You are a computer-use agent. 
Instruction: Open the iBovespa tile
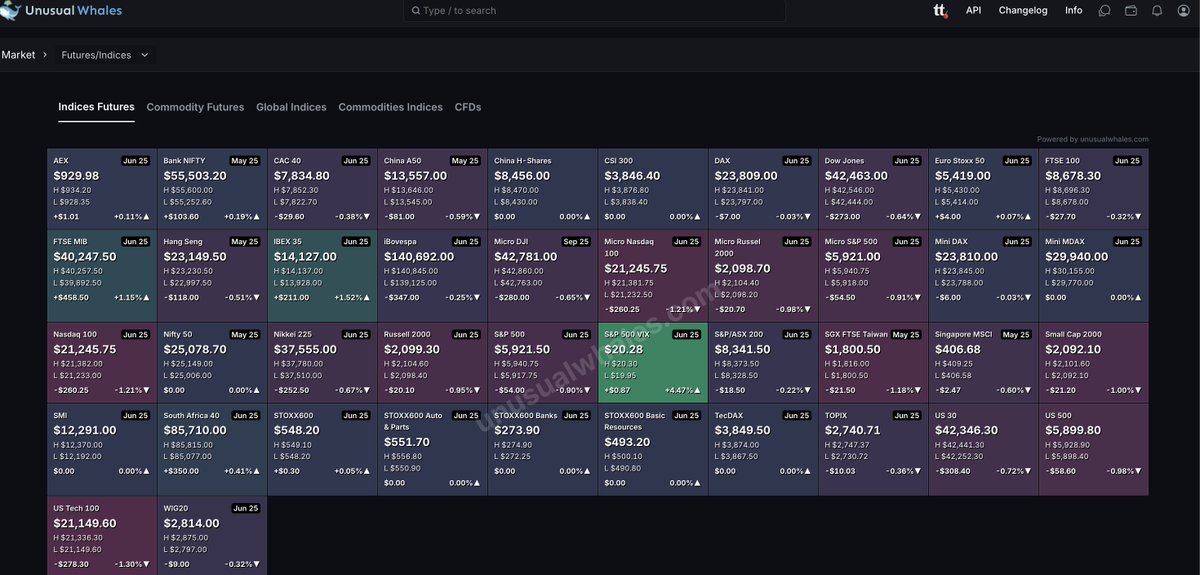(433, 277)
